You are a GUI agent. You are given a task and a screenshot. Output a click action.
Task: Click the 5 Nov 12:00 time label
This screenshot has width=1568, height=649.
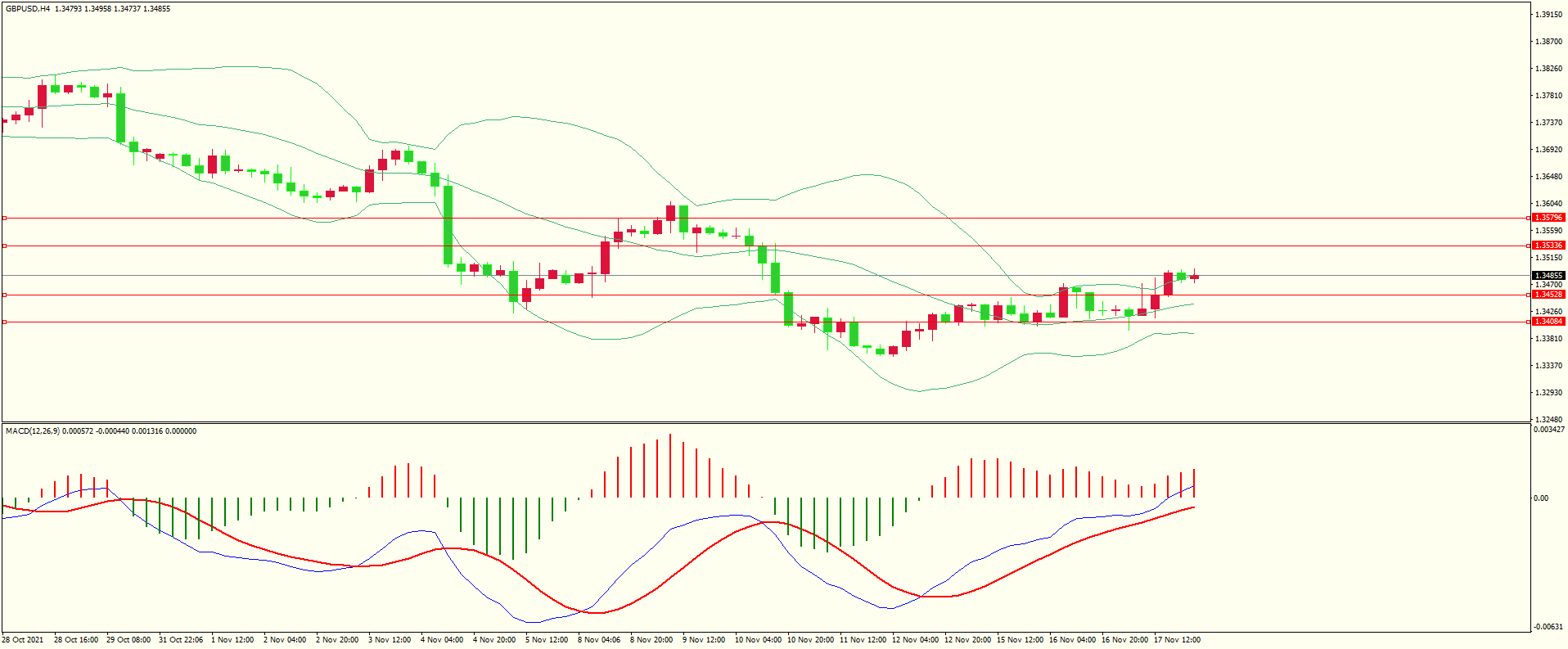click(x=547, y=640)
